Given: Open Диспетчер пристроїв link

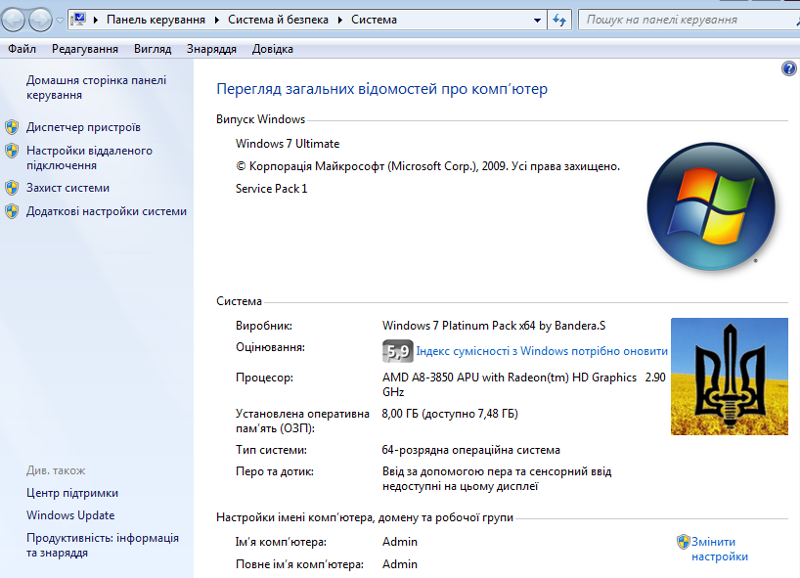Looking at the screenshot, I should pos(83,127).
